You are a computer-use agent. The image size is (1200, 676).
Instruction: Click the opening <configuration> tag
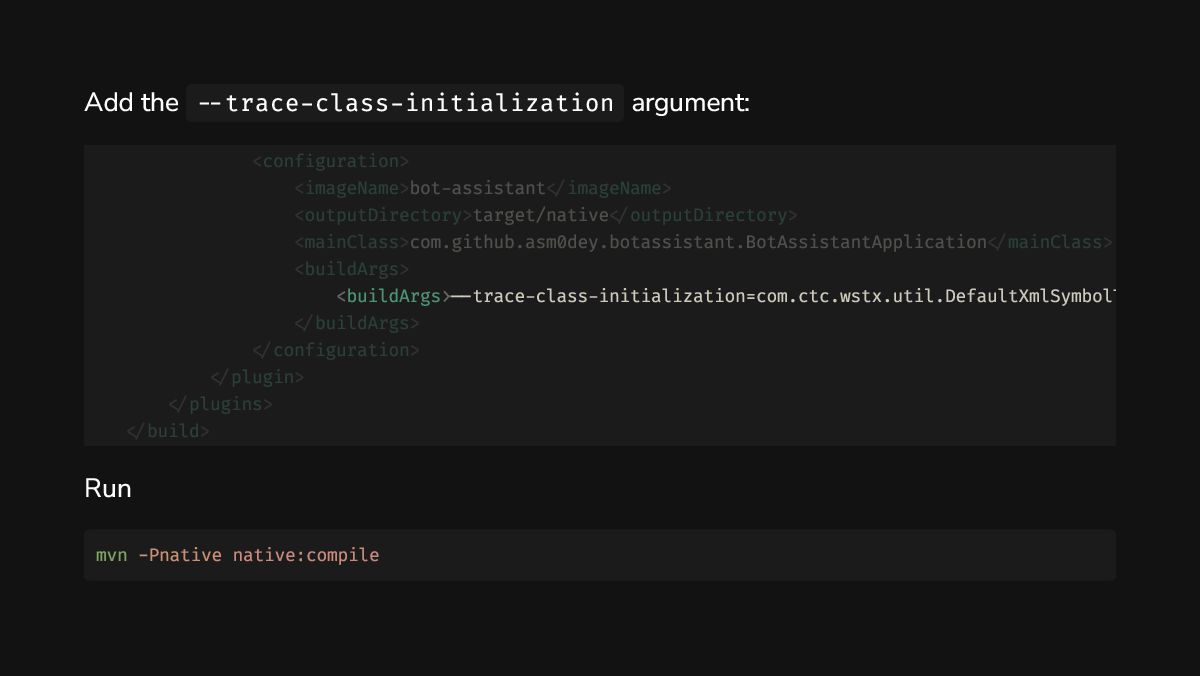pos(331,161)
